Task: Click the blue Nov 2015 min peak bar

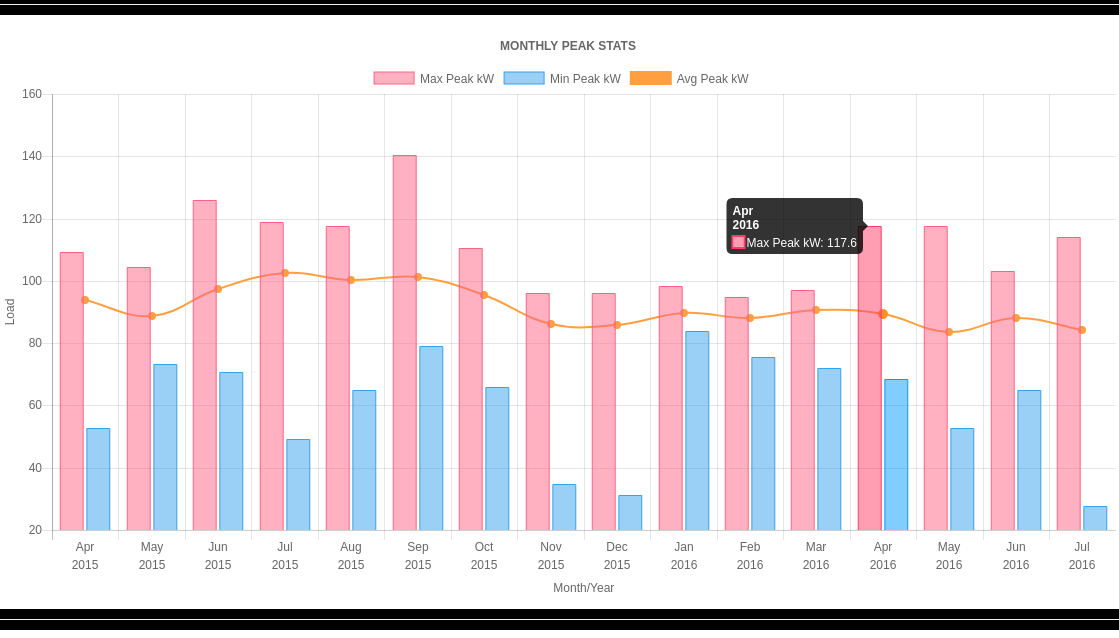Action: coord(564,507)
